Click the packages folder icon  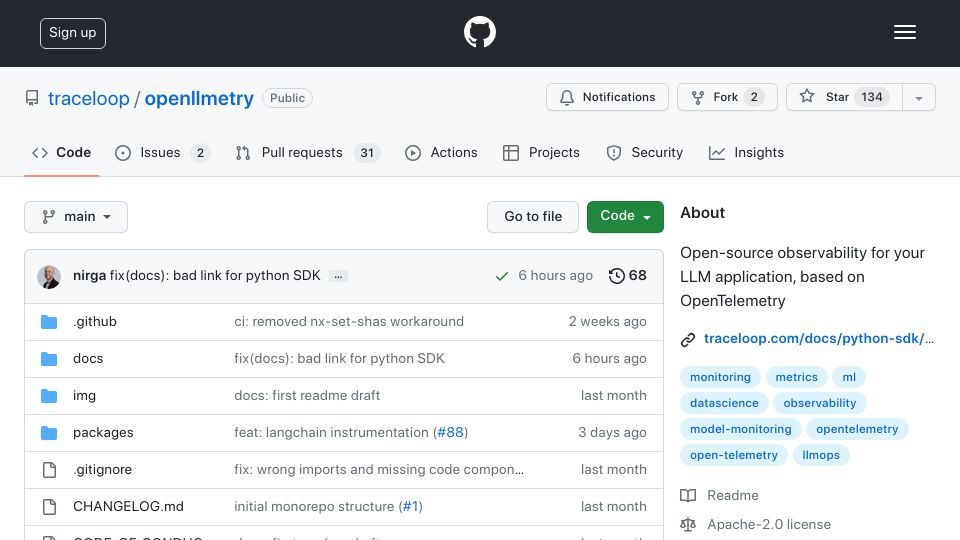(x=49, y=433)
